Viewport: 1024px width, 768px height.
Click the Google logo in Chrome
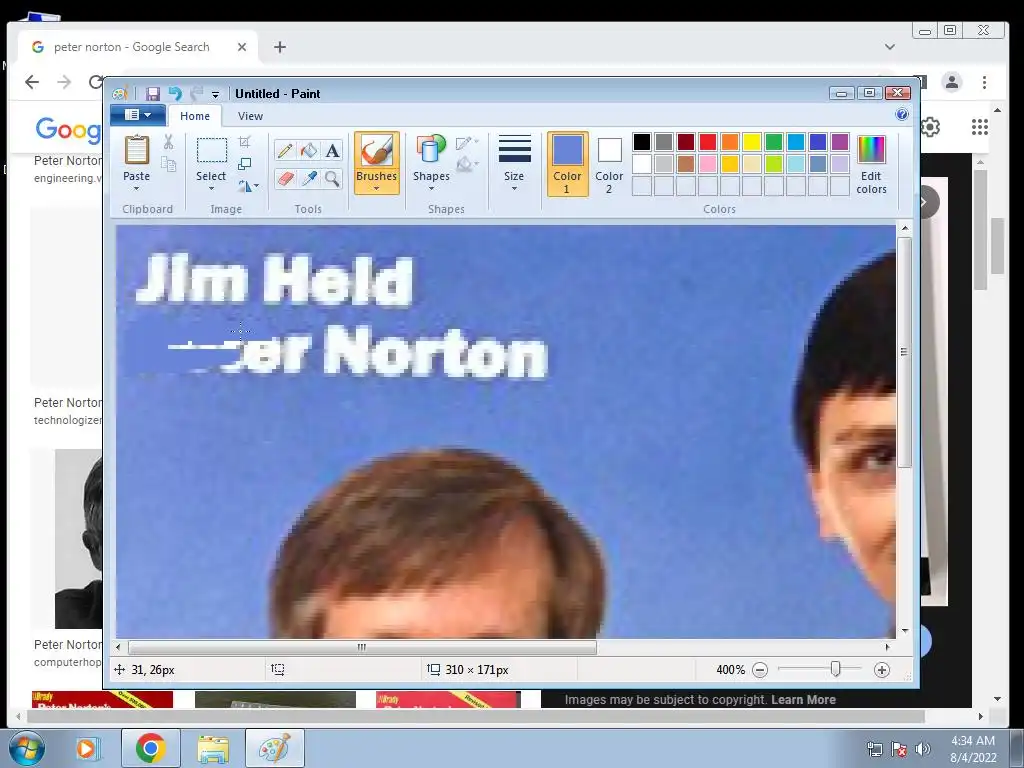(x=69, y=129)
